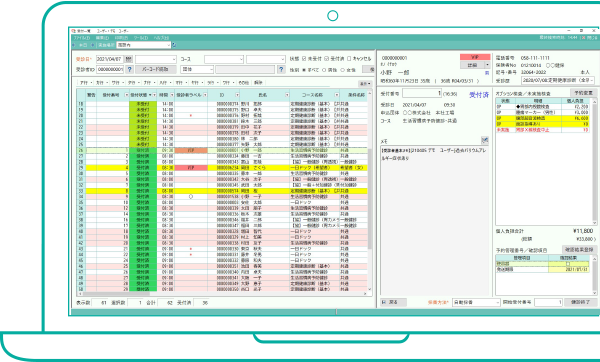Open the ヘルプ menu
Image resolution: width=600 pixels, height=362 pixels.
[161, 38]
